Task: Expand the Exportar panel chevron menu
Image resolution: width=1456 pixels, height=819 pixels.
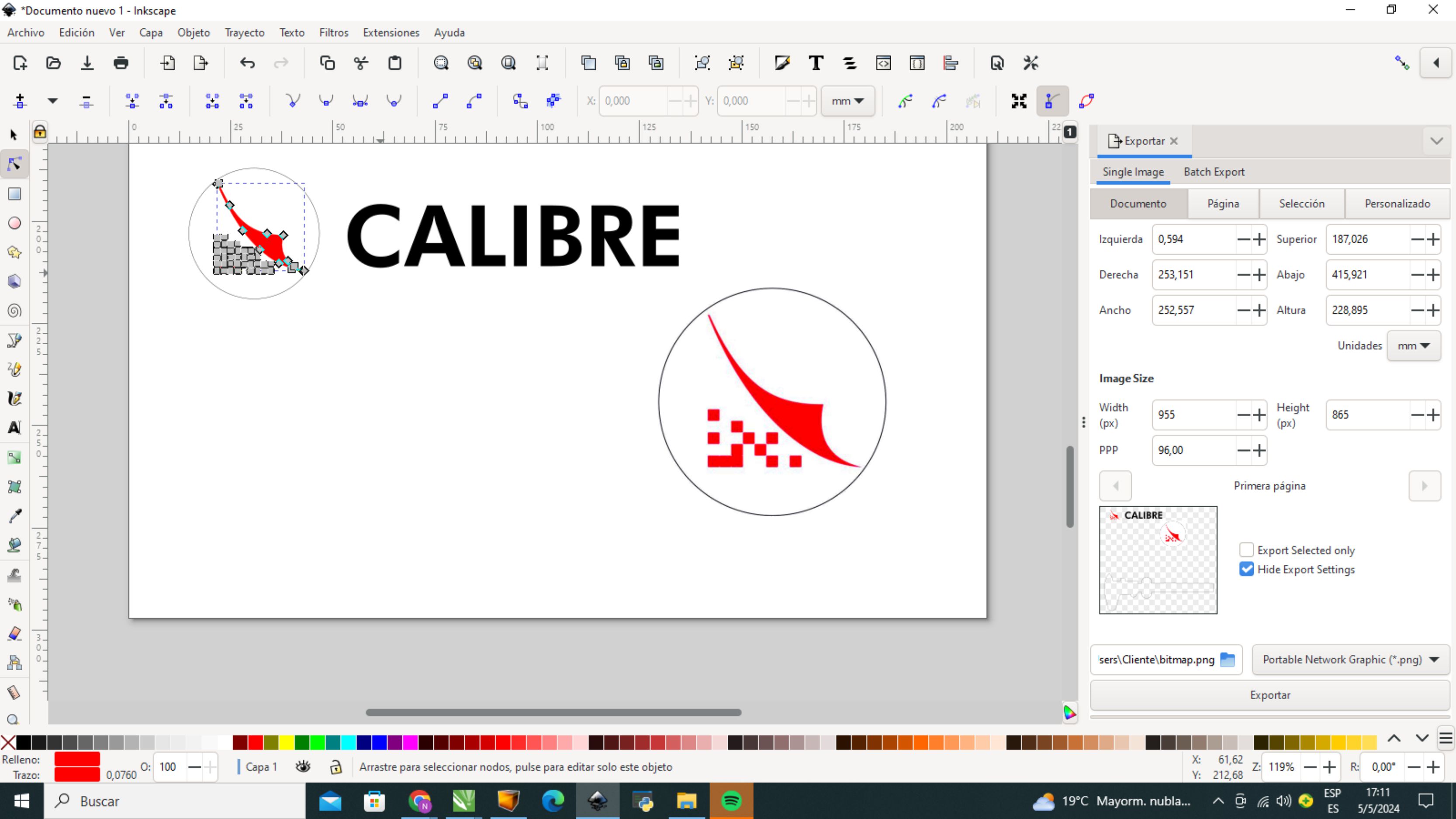Action: click(1436, 141)
